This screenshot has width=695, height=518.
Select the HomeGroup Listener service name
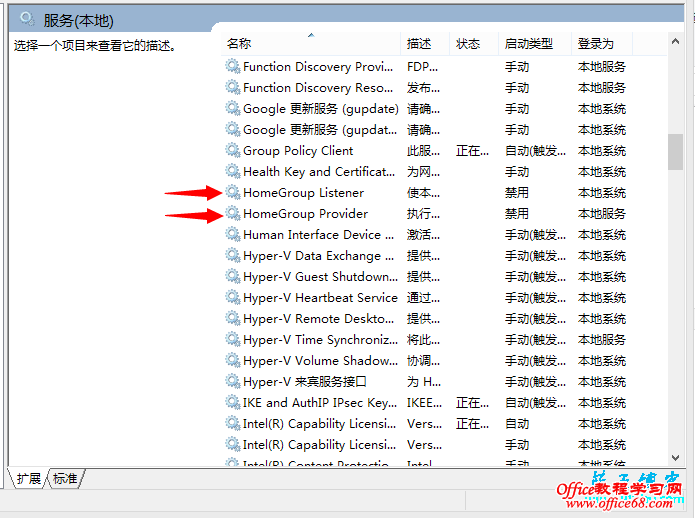pos(303,193)
